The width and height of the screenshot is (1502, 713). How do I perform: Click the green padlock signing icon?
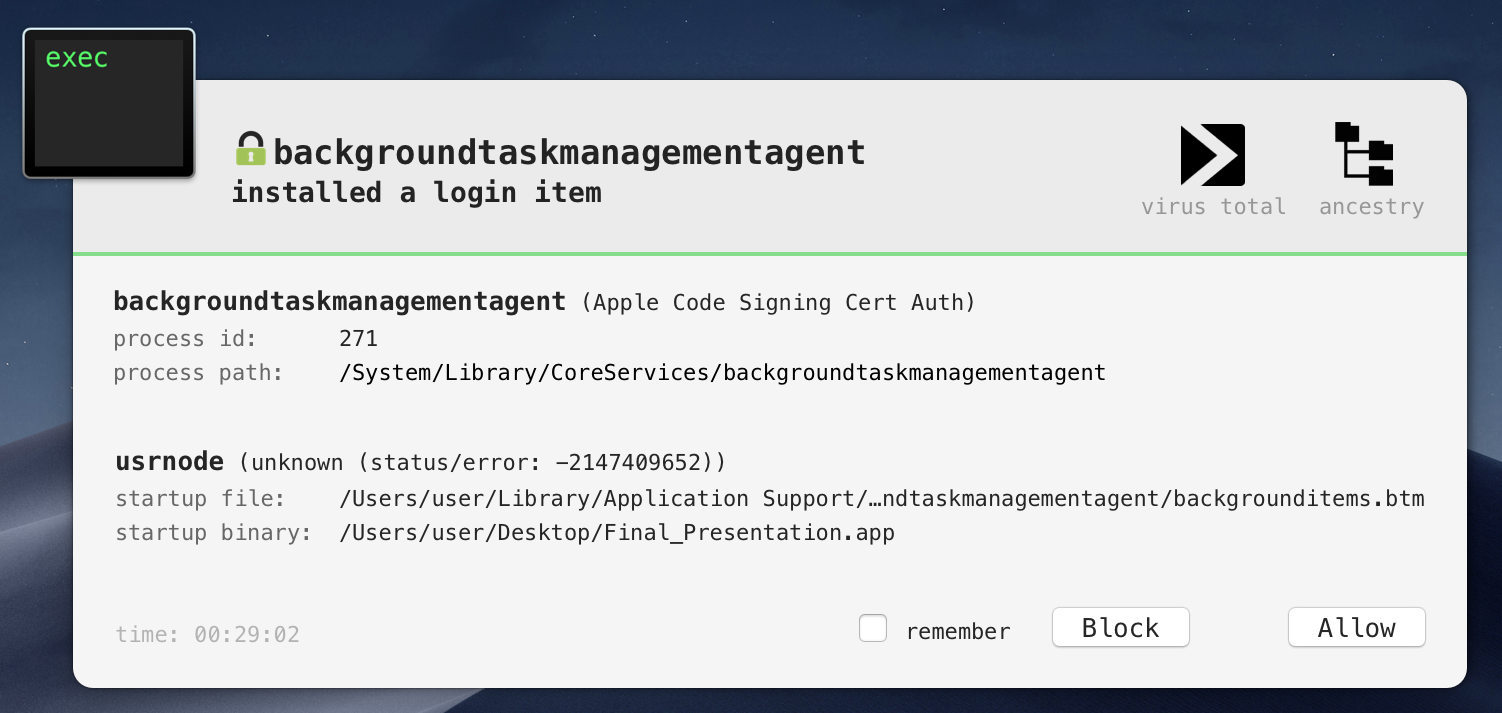[250, 149]
